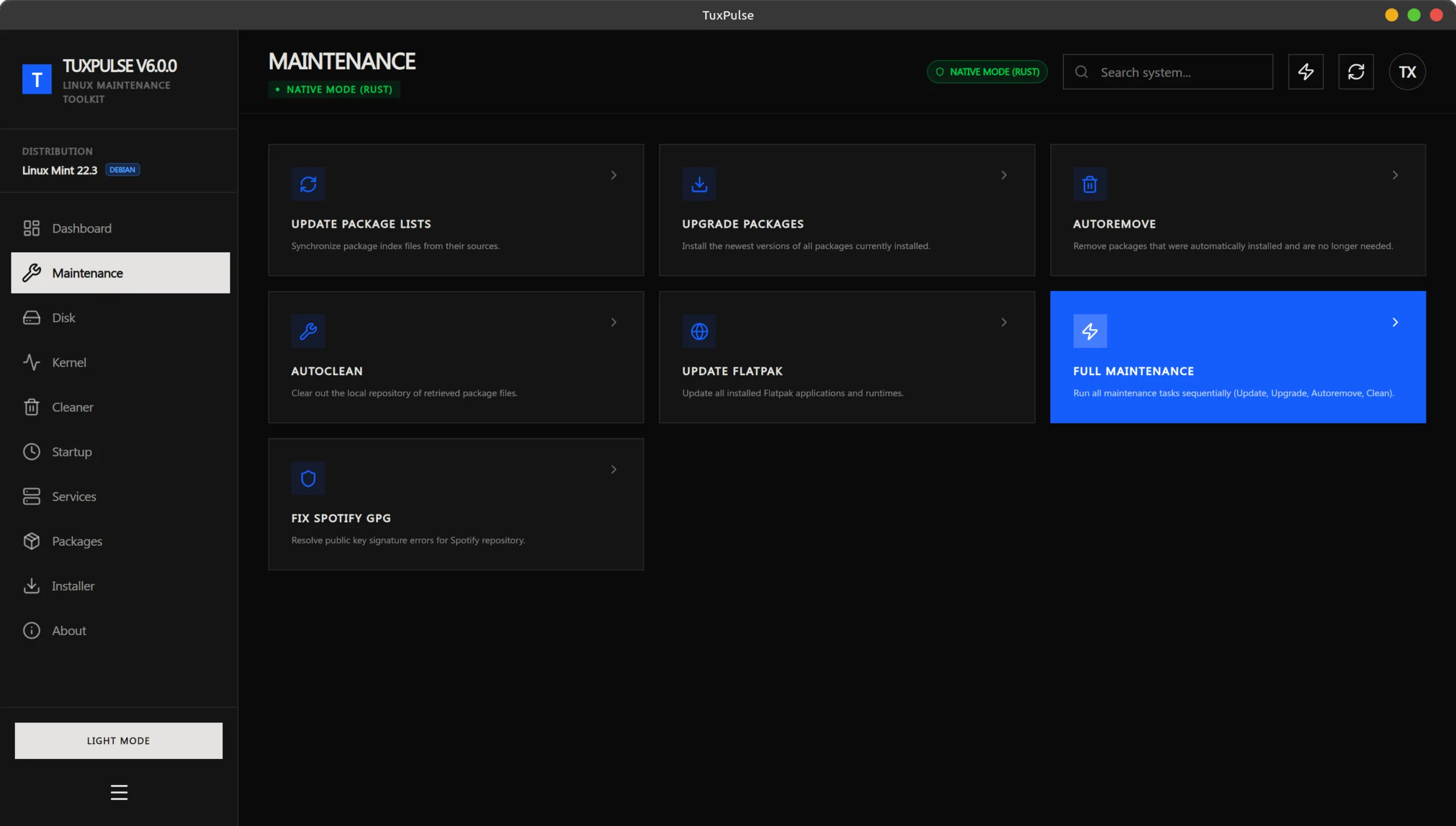Click chevron on Full Maintenance card

(1395, 322)
